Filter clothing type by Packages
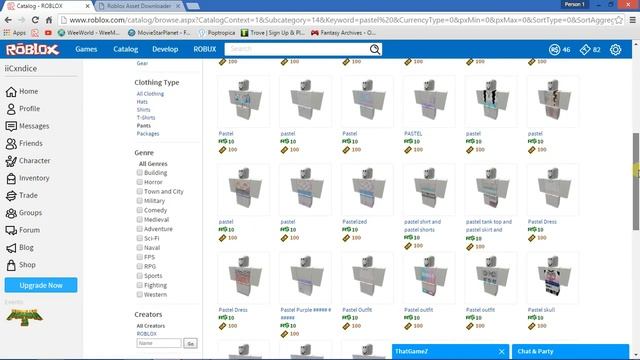This screenshot has width=640, height=360. click(x=148, y=134)
